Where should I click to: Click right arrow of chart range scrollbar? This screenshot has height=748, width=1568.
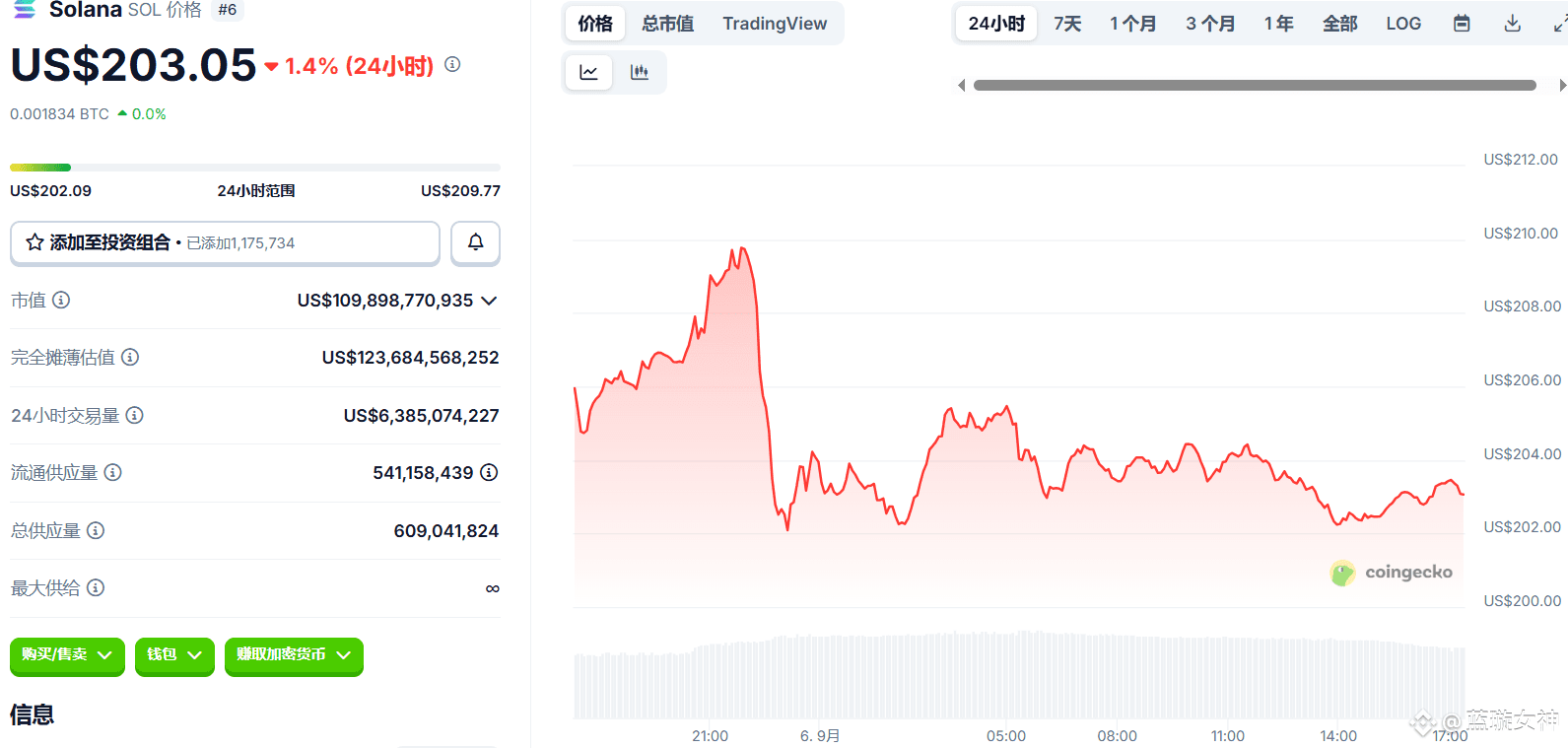pos(1562,86)
